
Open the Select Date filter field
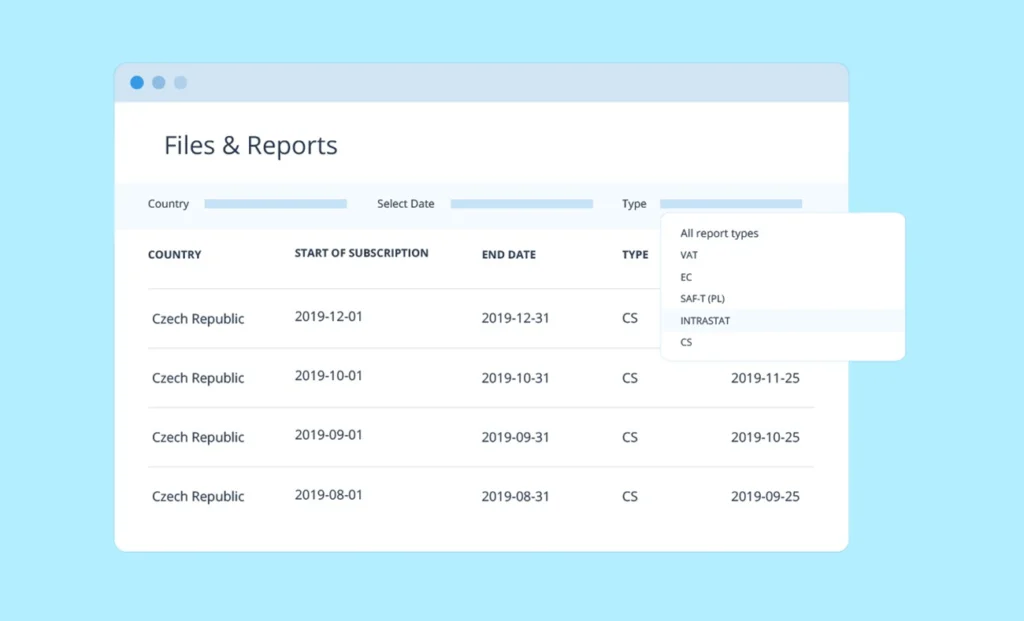pyautogui.click(x=521, y=204)
